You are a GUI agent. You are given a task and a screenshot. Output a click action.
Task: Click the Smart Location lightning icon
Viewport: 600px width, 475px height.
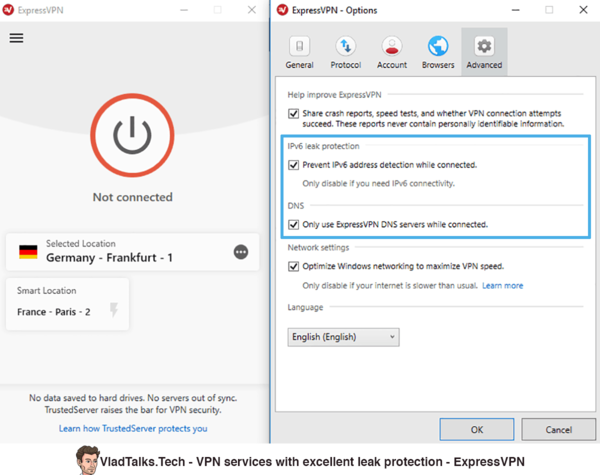pos(114,310)
